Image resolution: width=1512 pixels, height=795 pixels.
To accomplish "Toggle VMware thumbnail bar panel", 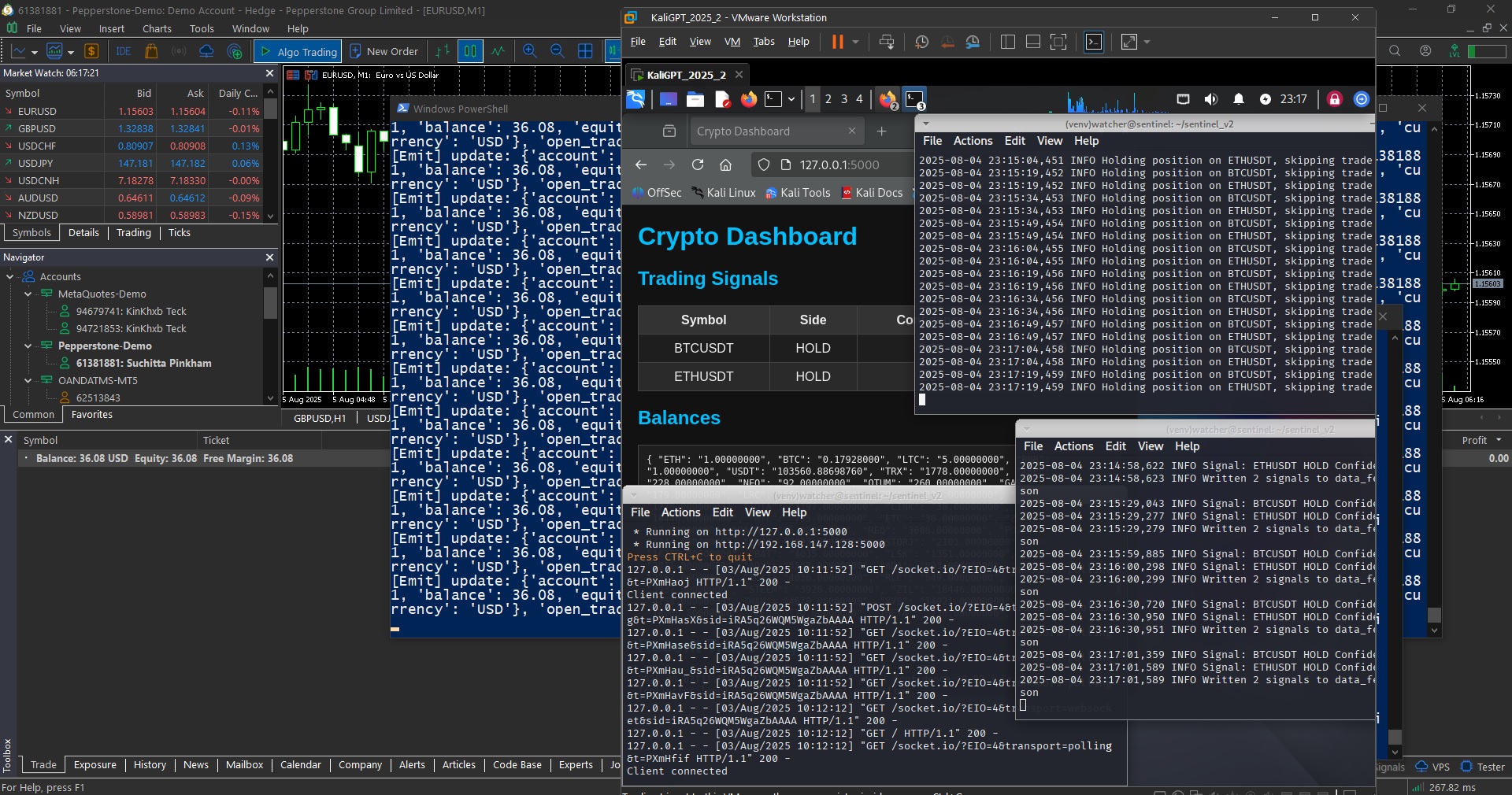I will point(1033,42).
